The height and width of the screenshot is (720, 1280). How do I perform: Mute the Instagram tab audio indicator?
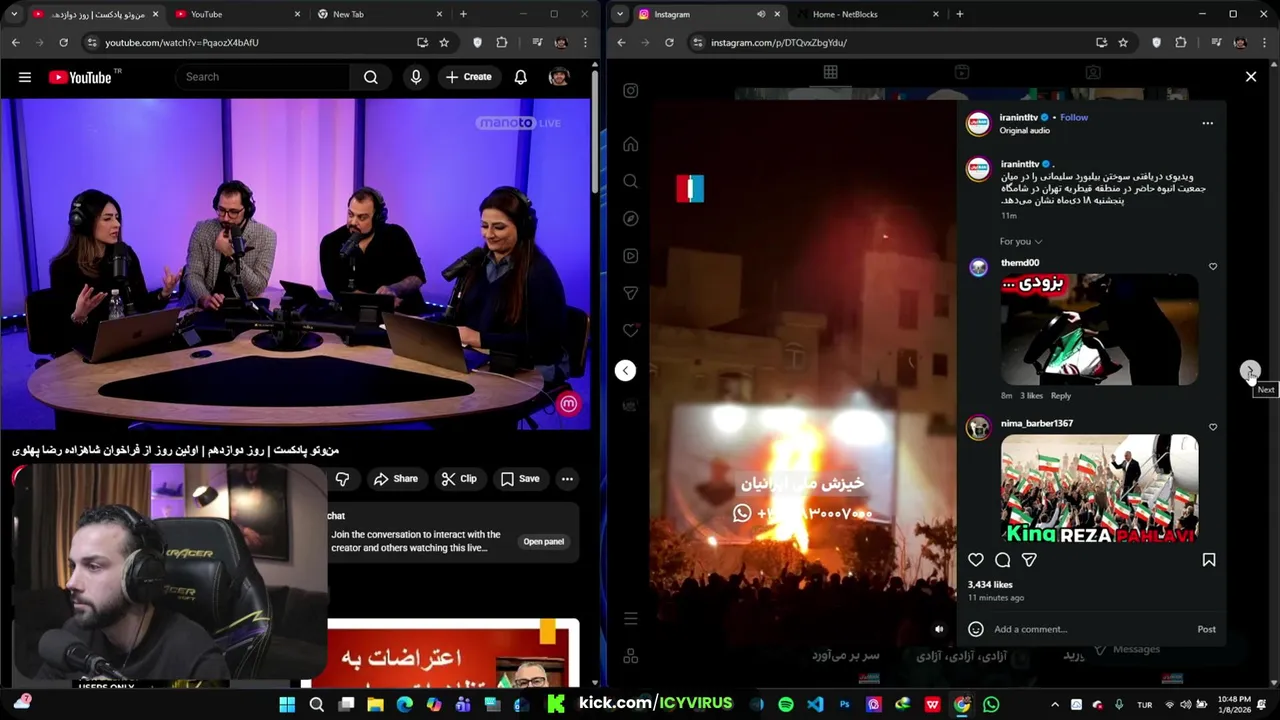761,14
